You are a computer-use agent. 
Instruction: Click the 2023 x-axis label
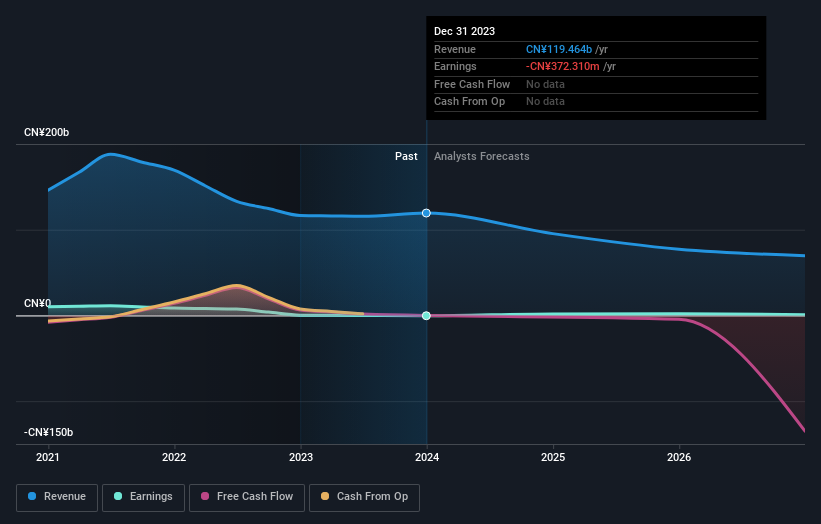point(301,458)
